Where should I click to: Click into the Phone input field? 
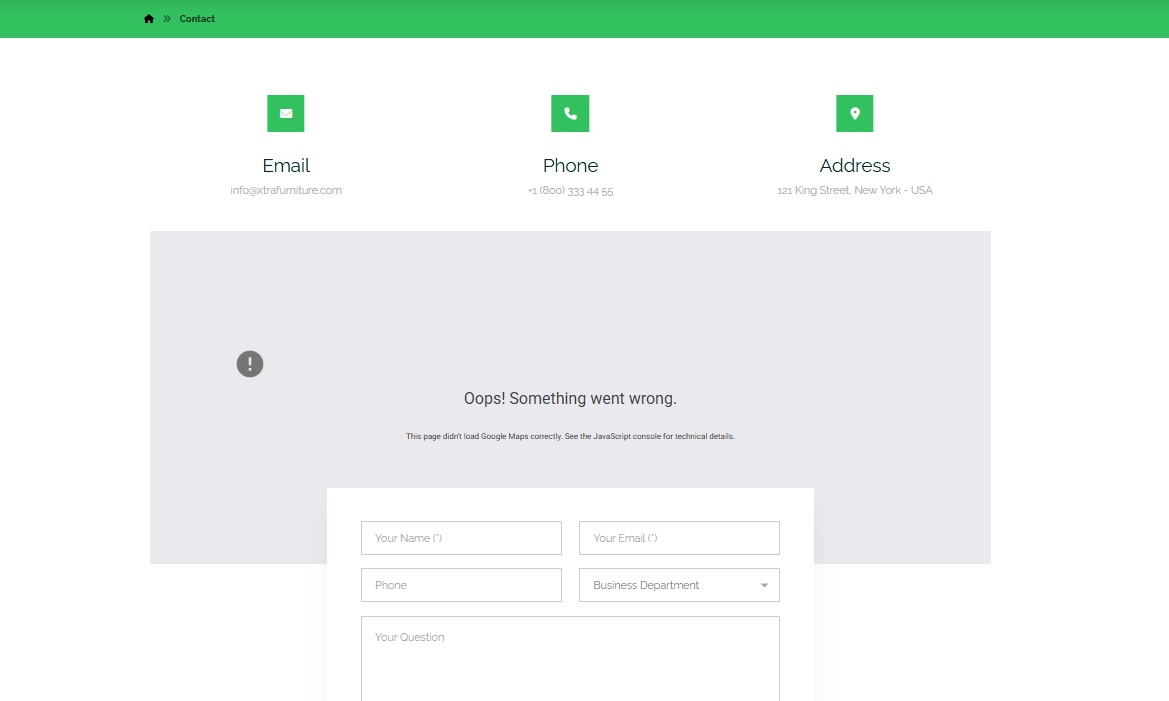pyautogui.click(x=461, y=585)
